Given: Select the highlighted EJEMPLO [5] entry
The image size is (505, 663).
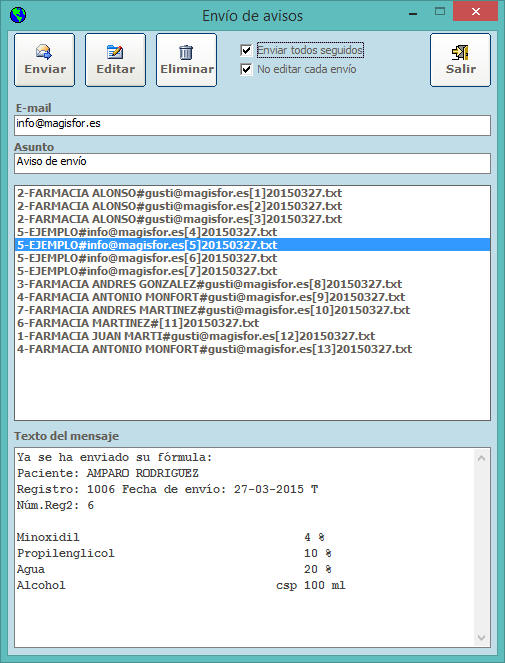Looking at the screenshot, I should click(252, 245).
